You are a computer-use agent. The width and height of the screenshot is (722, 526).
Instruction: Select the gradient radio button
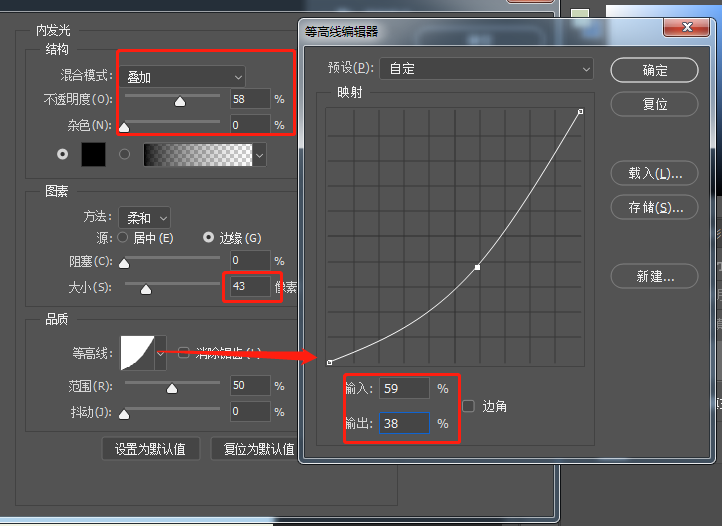pyautogui.click(x=124, y=154)
